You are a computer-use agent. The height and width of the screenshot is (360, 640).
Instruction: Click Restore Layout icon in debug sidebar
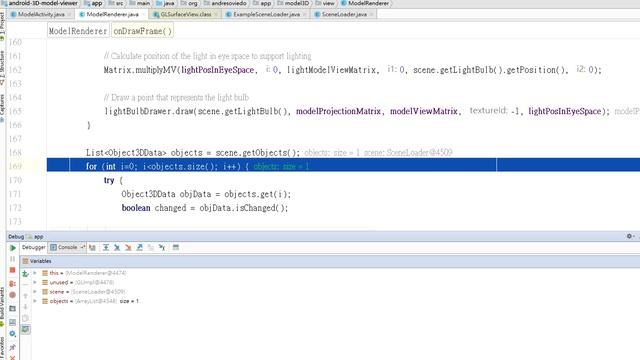(x=13, y=322)
